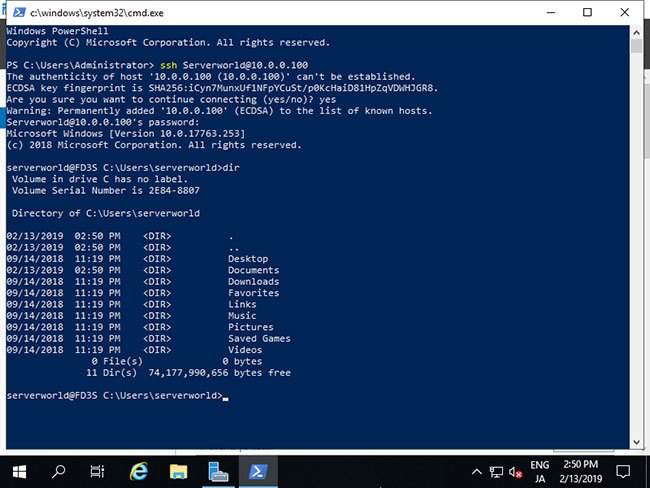Click the 'Music' directory entry
The height and width of the screenshot is (488, 650).
pyautogui.click(x=242, y=316)
